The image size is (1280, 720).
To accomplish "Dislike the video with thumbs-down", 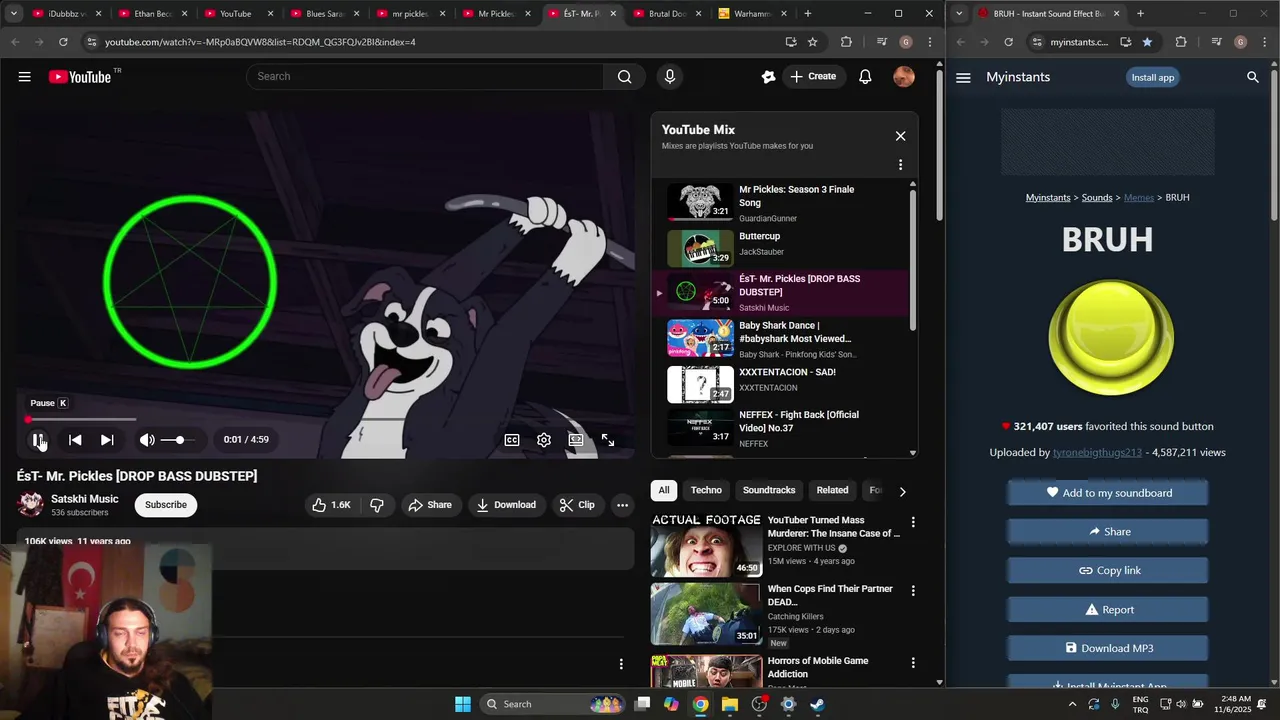I will [377, 505].
